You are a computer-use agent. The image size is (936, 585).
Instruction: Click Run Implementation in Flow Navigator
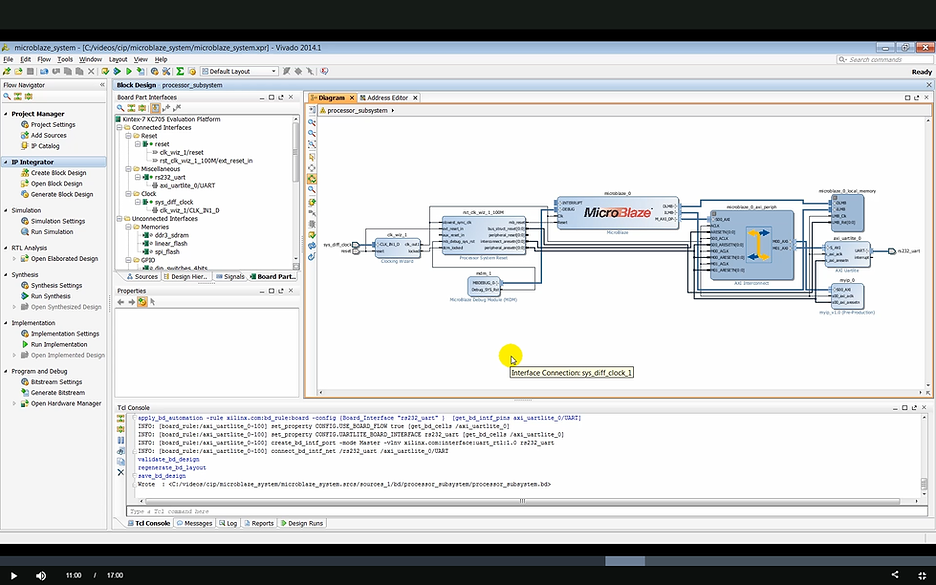(59, 345)
